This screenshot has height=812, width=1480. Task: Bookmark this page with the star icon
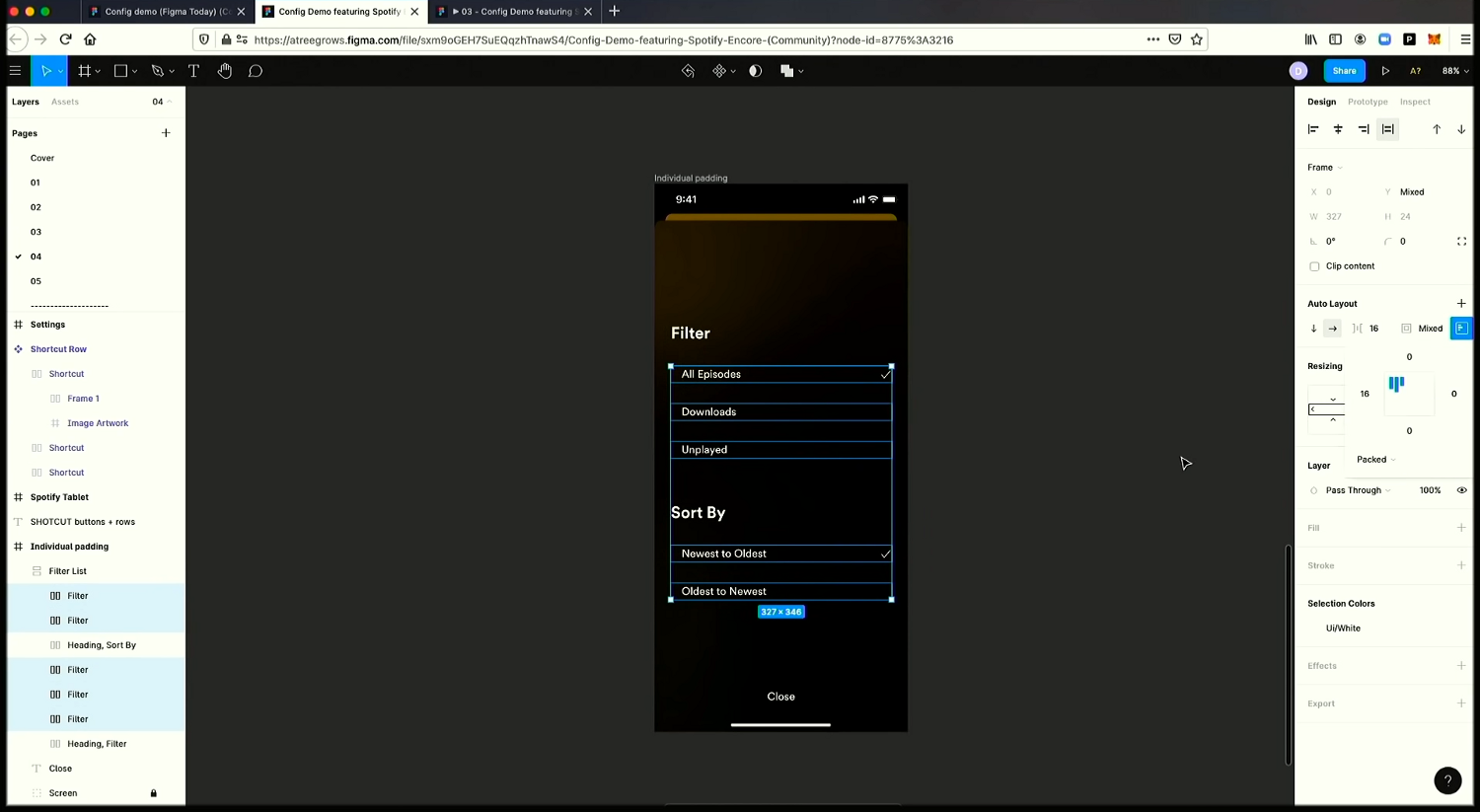pos(1197,39)
